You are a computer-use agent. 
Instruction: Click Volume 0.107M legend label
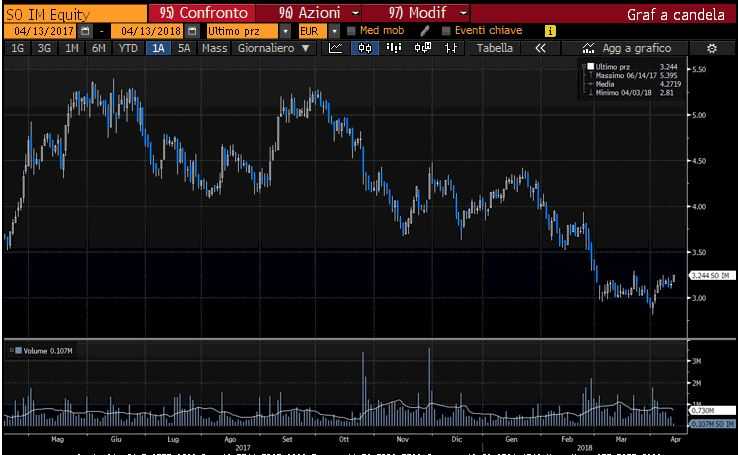(48, 351)
